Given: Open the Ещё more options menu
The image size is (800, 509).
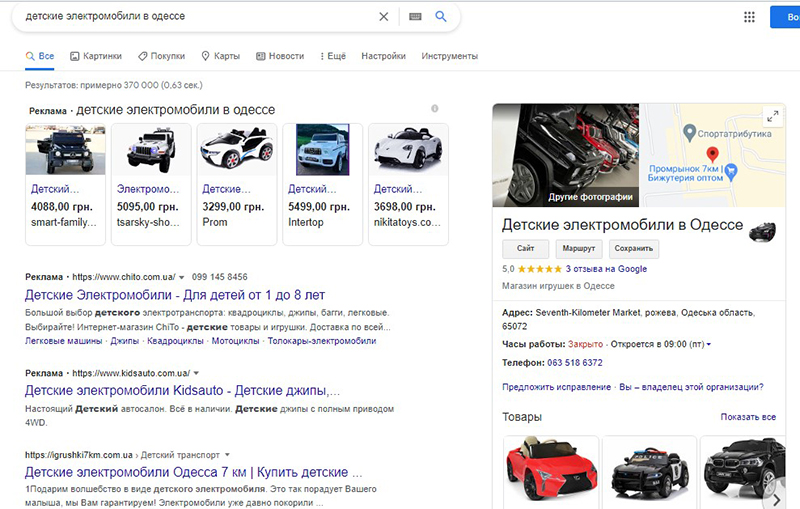Looking at the screenshot, I should (333, 56).
